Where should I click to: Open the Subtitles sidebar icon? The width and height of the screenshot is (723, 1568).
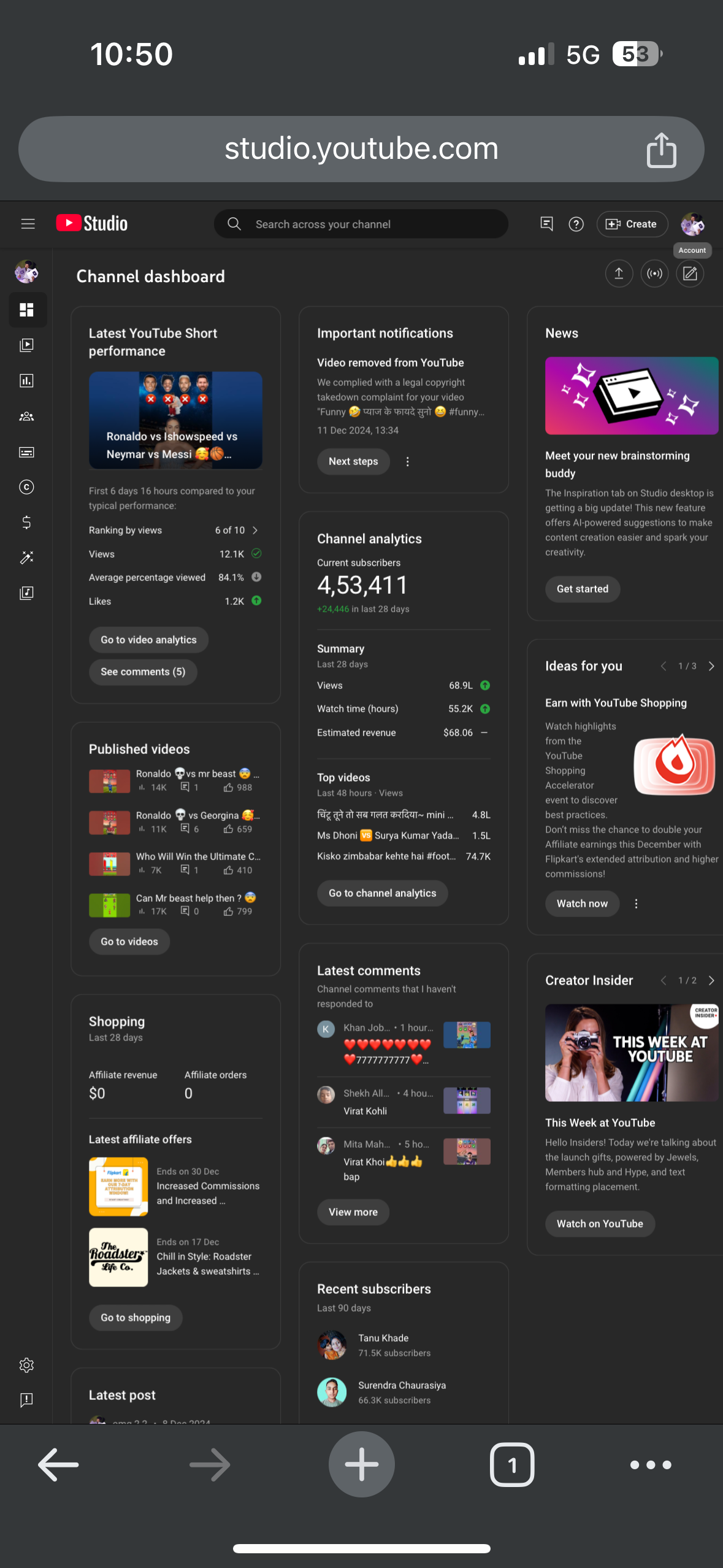26,452
